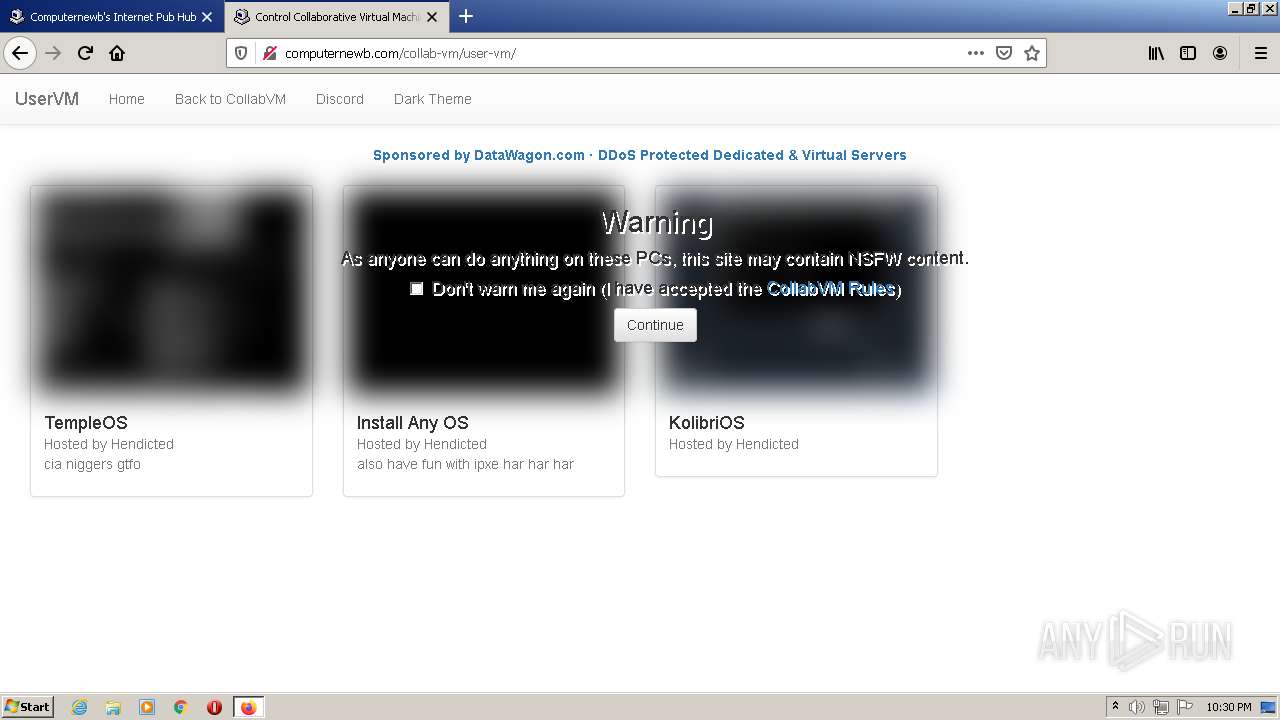
Task: Reload the current page
Action: coord(85,53)
